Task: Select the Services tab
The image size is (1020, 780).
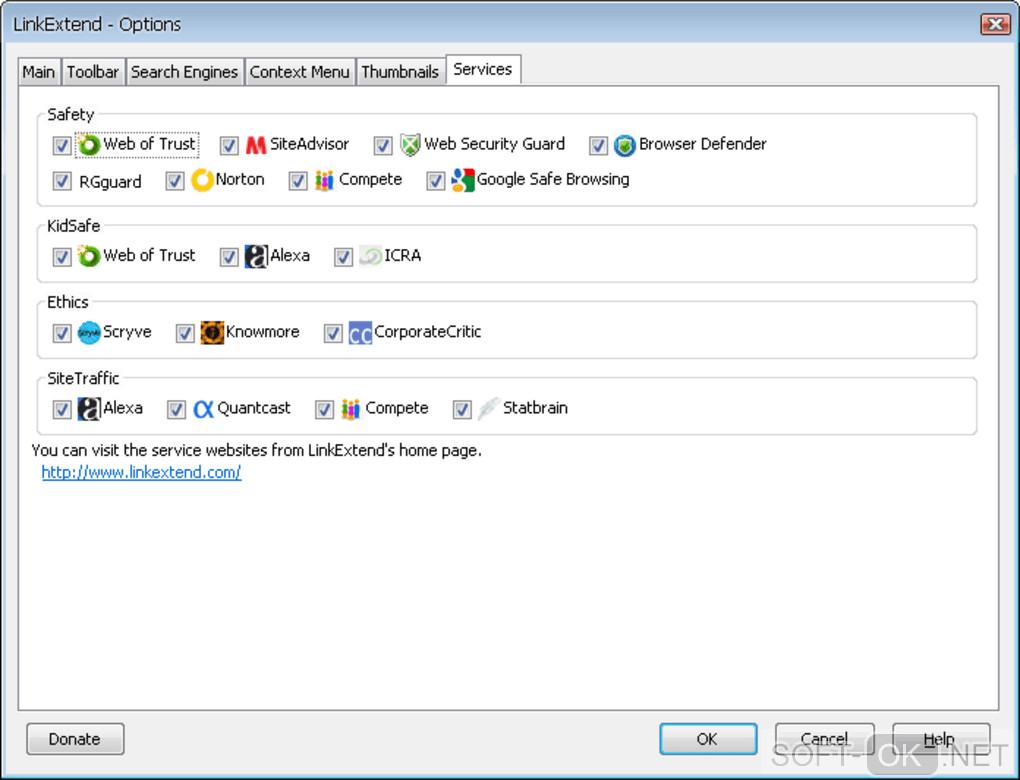Action: (x=483, y=70)
